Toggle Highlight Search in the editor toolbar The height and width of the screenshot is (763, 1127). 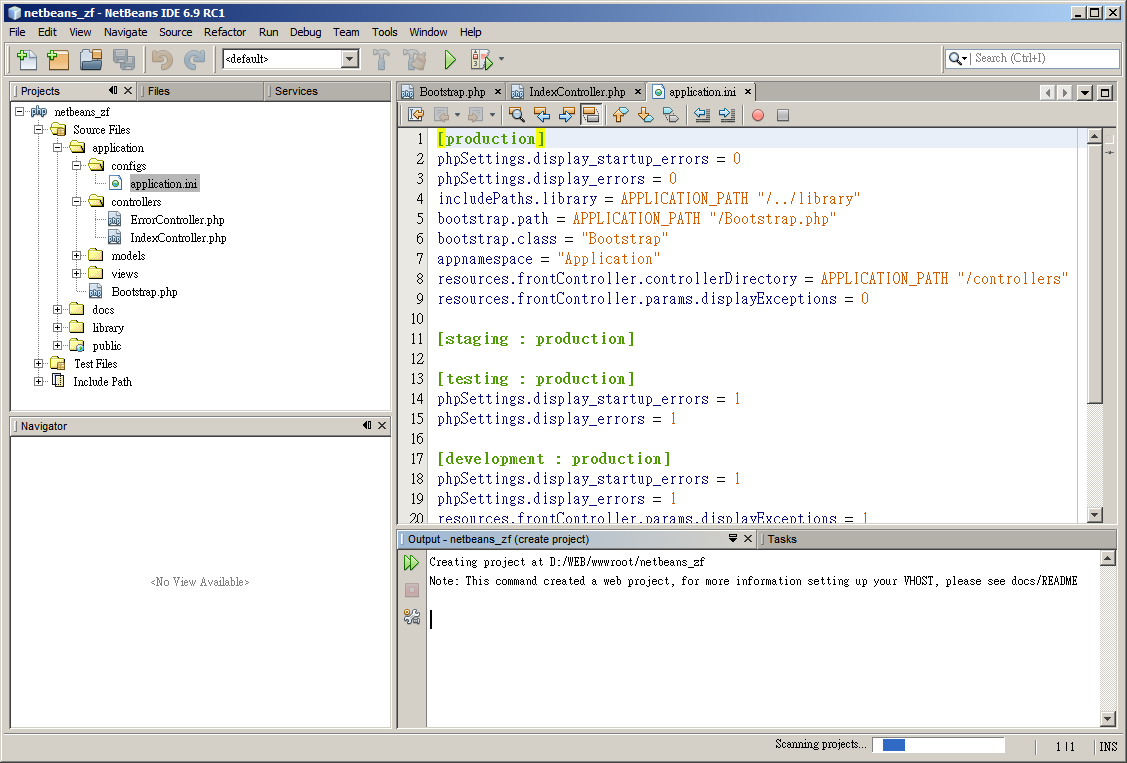click(591, 115)
